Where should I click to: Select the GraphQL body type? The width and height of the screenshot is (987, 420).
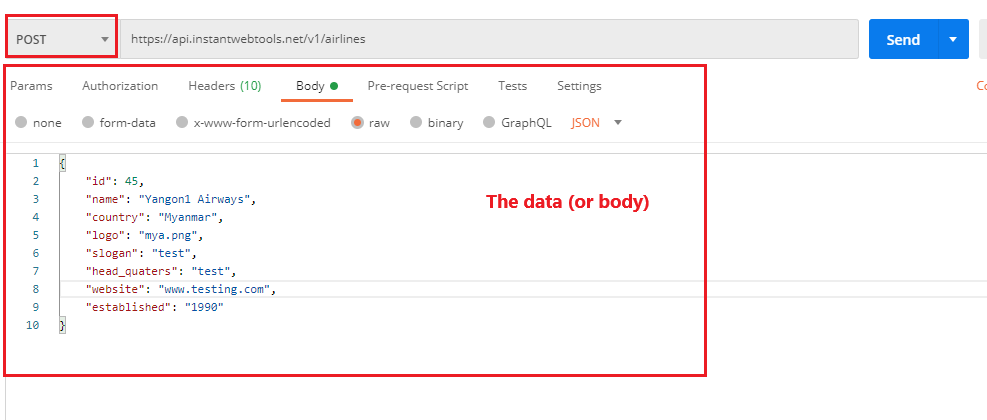pyautogui.click(x=489, y=123)
